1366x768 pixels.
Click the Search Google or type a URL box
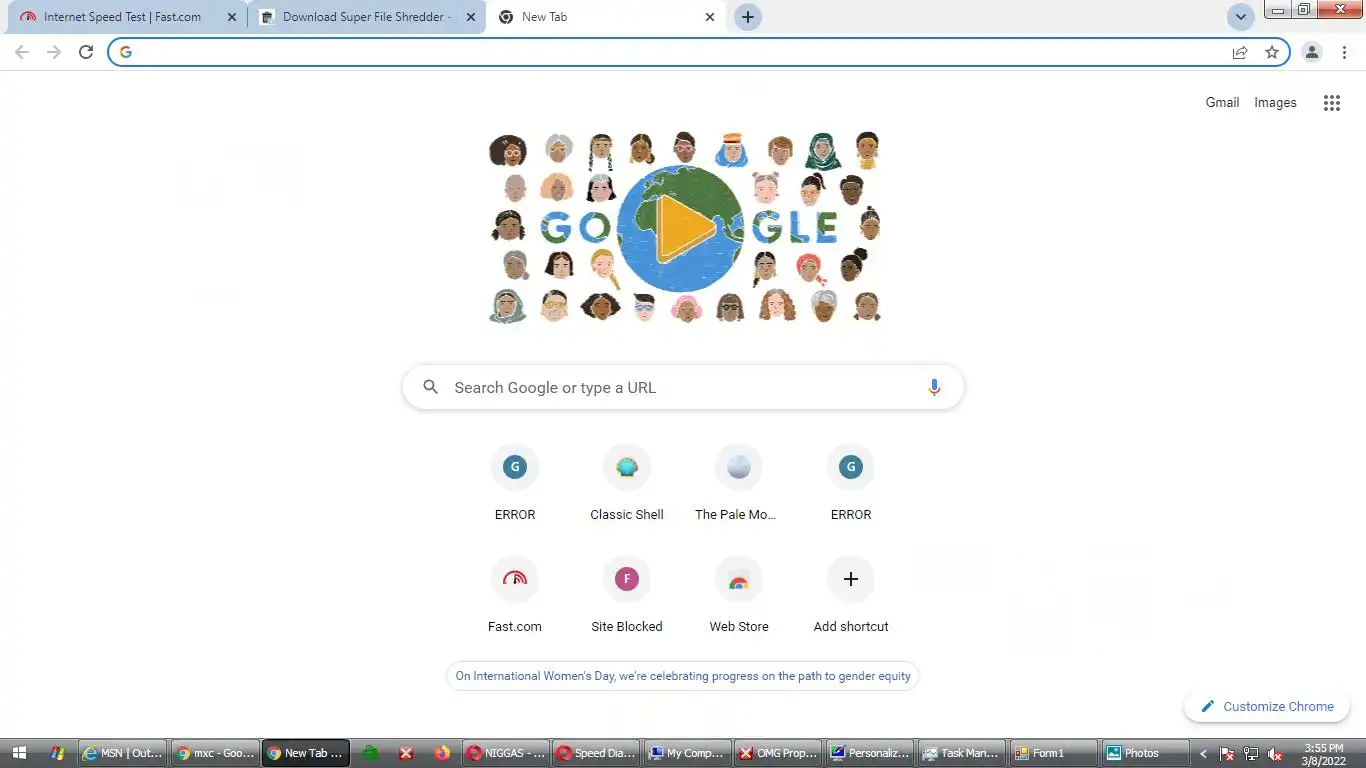683,387
